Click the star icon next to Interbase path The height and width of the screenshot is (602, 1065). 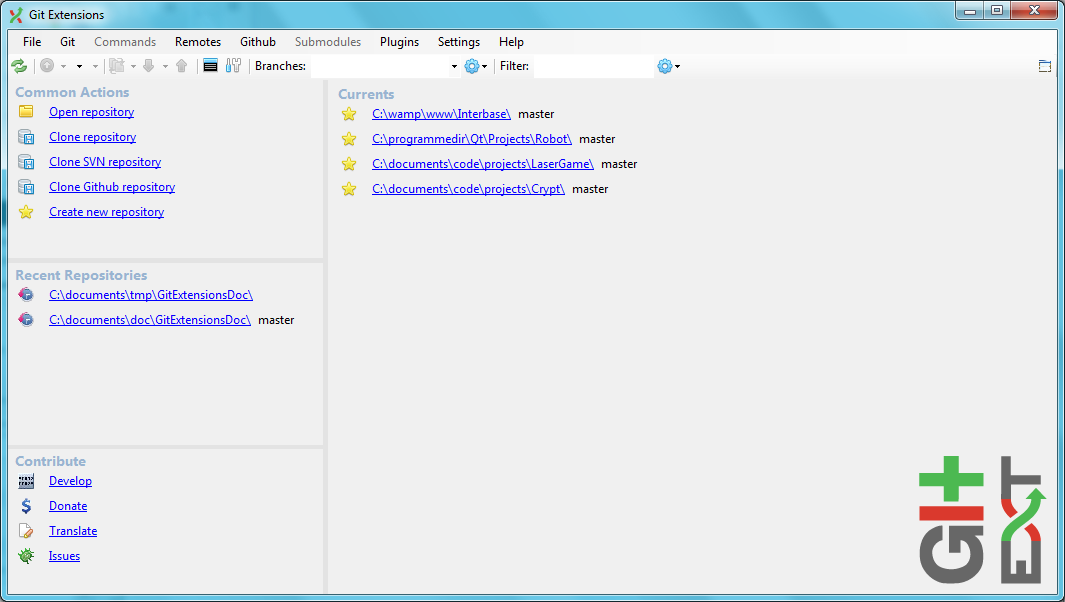(x=349, y=114)
